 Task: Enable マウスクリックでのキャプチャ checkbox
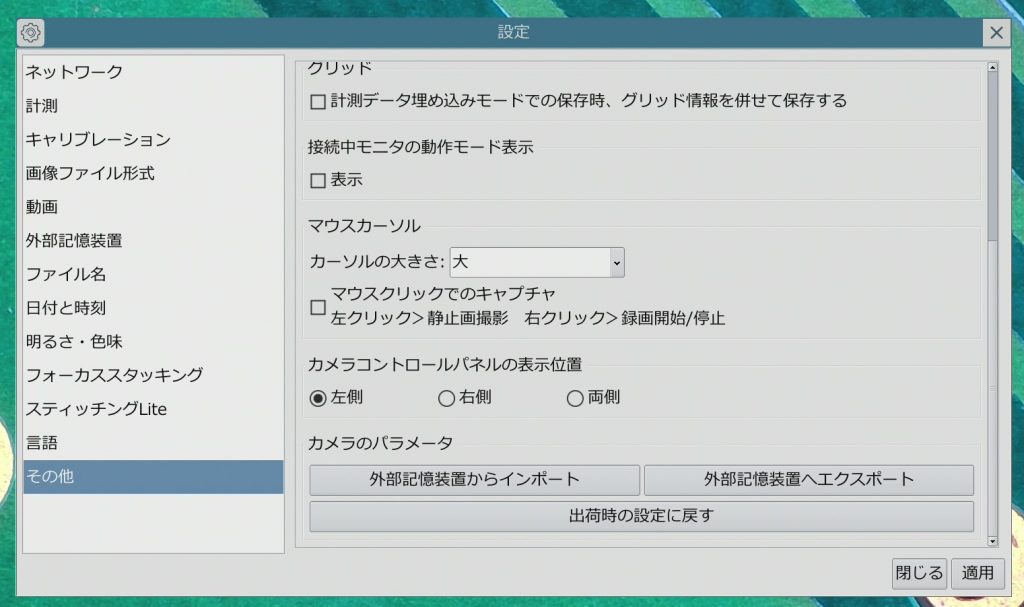(x=318, y=307)
